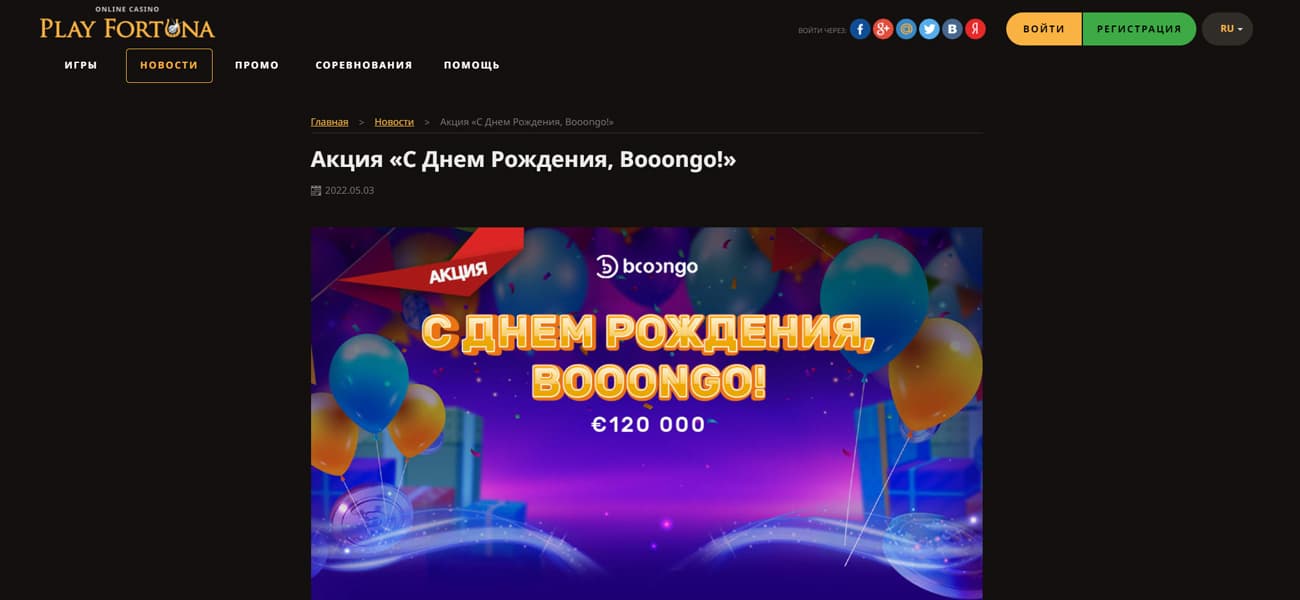The height and width of the screenshot is (600, 1300).
Task: Click the article title about Booongo
Action: [523, 159]
